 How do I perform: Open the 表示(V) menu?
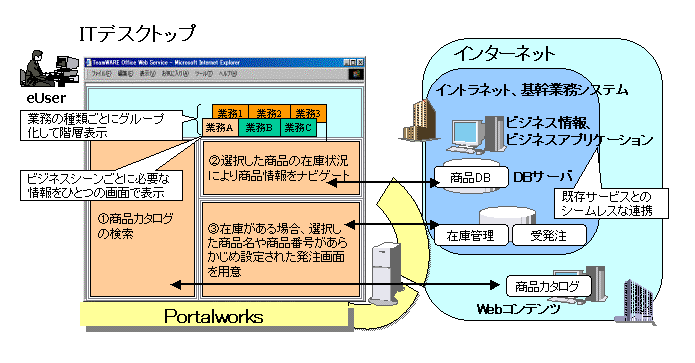(x=148, y=74)
